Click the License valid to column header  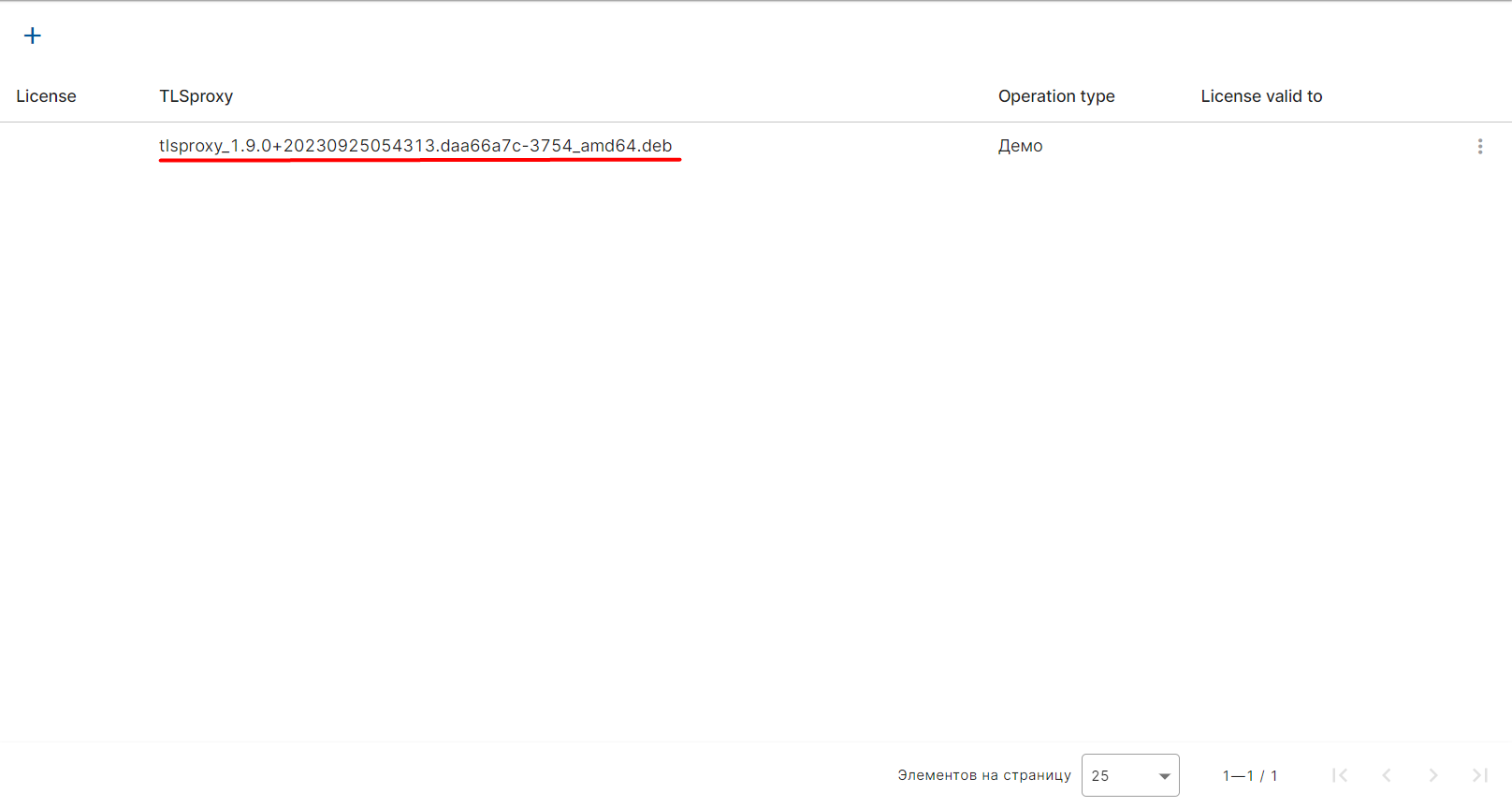pos(1260,96)
